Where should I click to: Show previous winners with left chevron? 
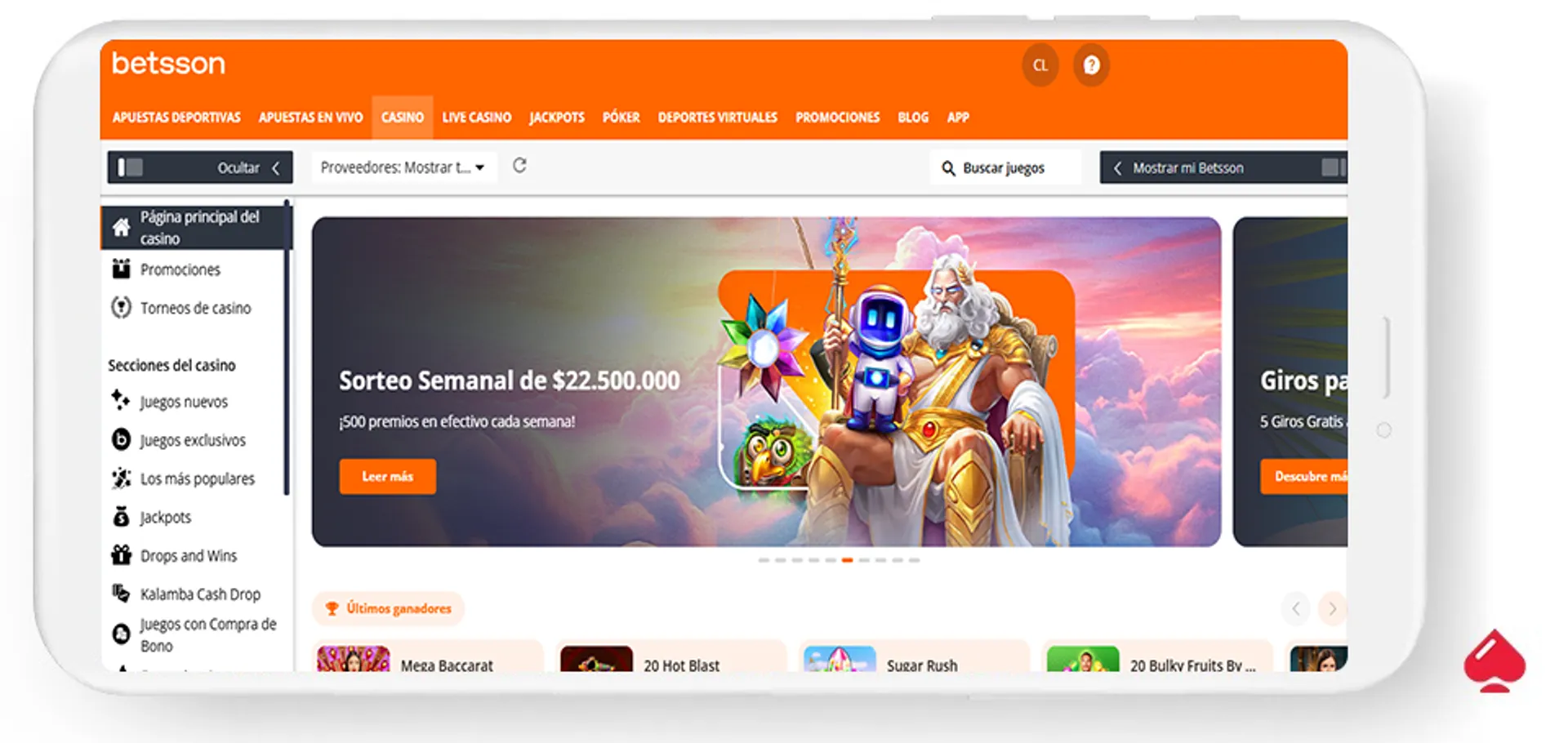coord(1295,608)
